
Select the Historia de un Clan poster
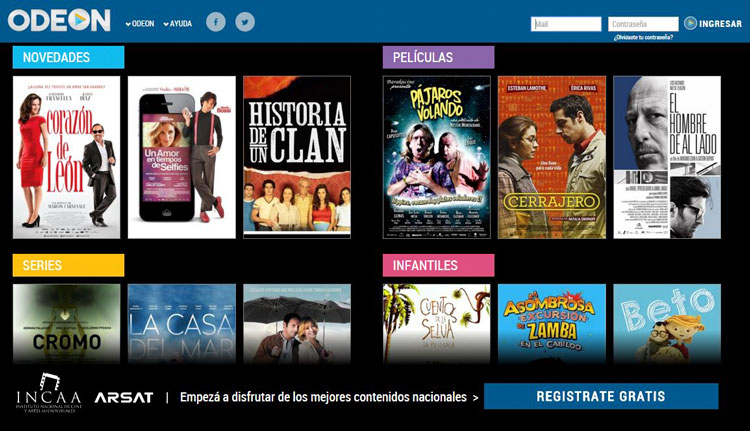(297, 157)
